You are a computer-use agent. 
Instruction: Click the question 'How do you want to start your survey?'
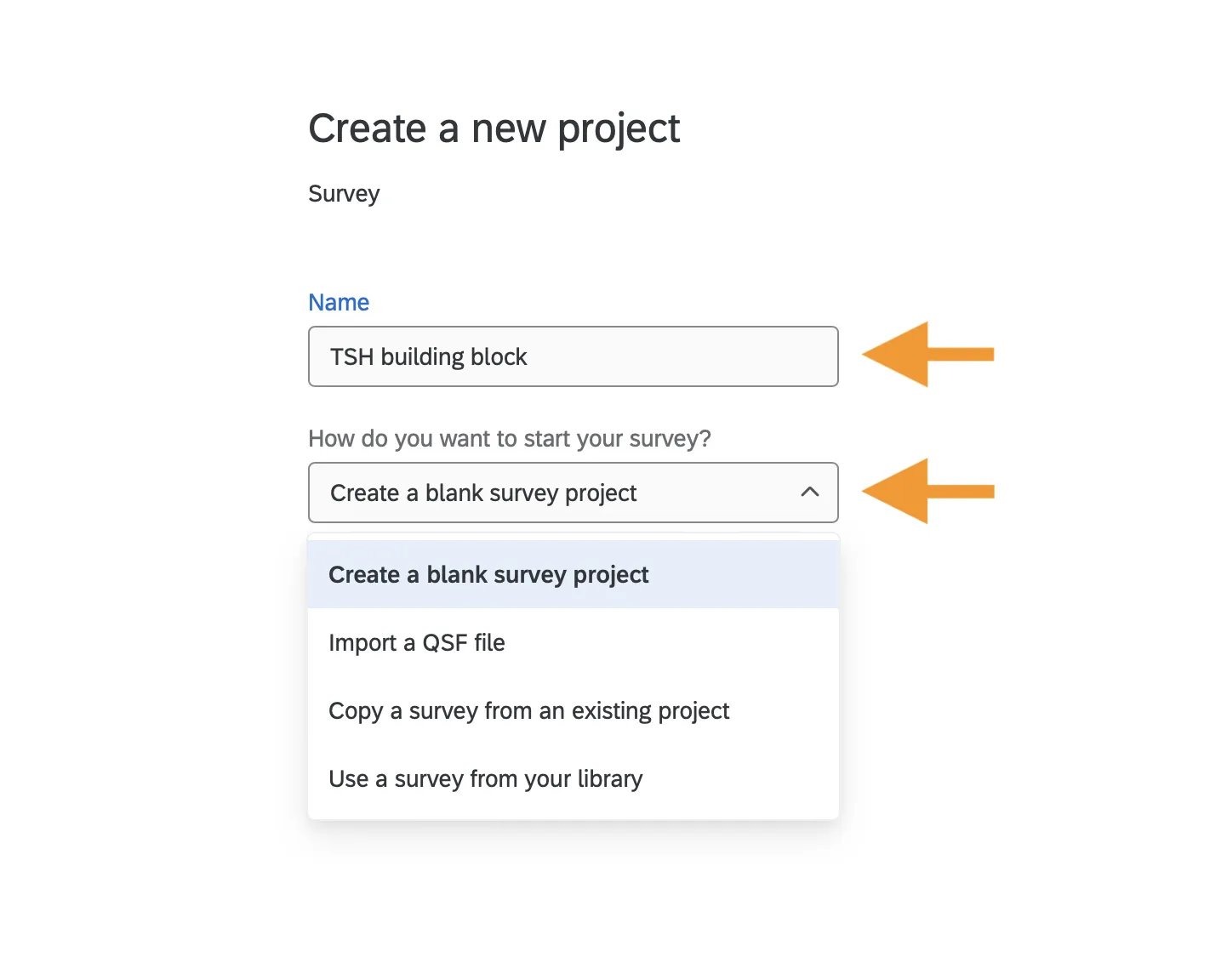(509, 438)
